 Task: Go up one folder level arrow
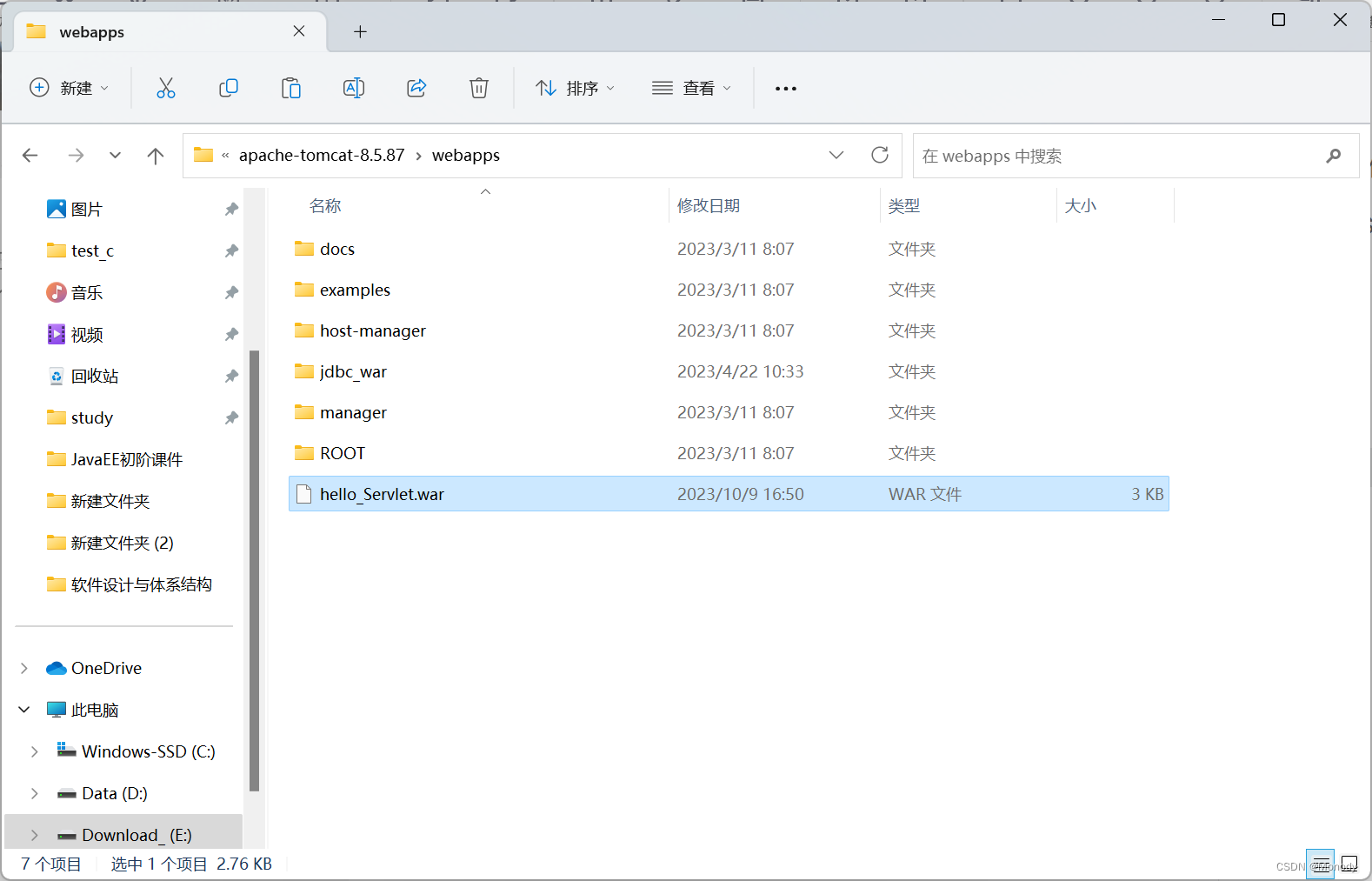(156, 156)
